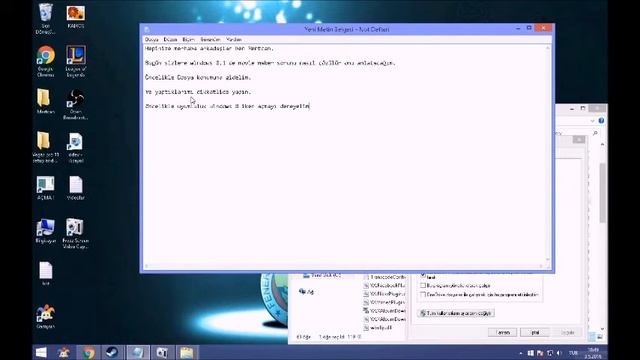This screenshot has width=640, height=360.
Task: Launch Google Chrome from desktop shortcut
Action: [x=45, y=61]
